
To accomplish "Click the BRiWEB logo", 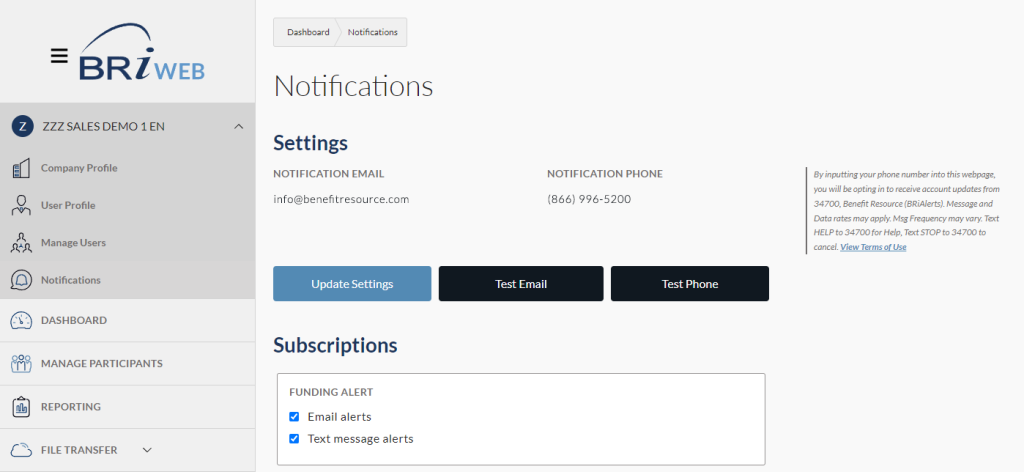I will coord(142,56).
